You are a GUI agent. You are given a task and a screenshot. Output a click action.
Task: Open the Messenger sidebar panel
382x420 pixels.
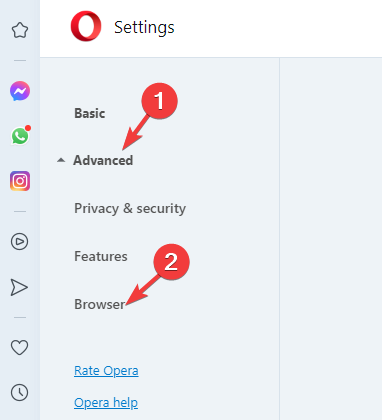[20, 91]
